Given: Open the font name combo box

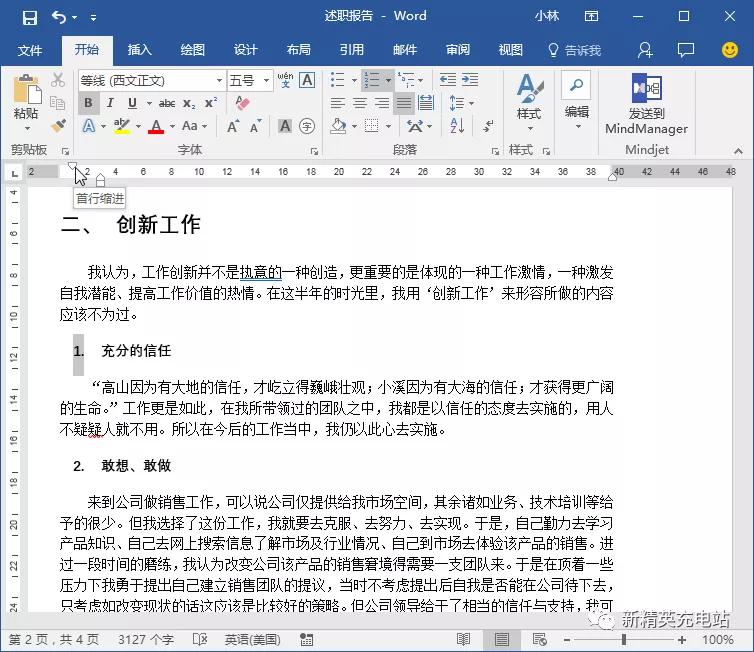Looking at the screenshot, I should [151, 80].
